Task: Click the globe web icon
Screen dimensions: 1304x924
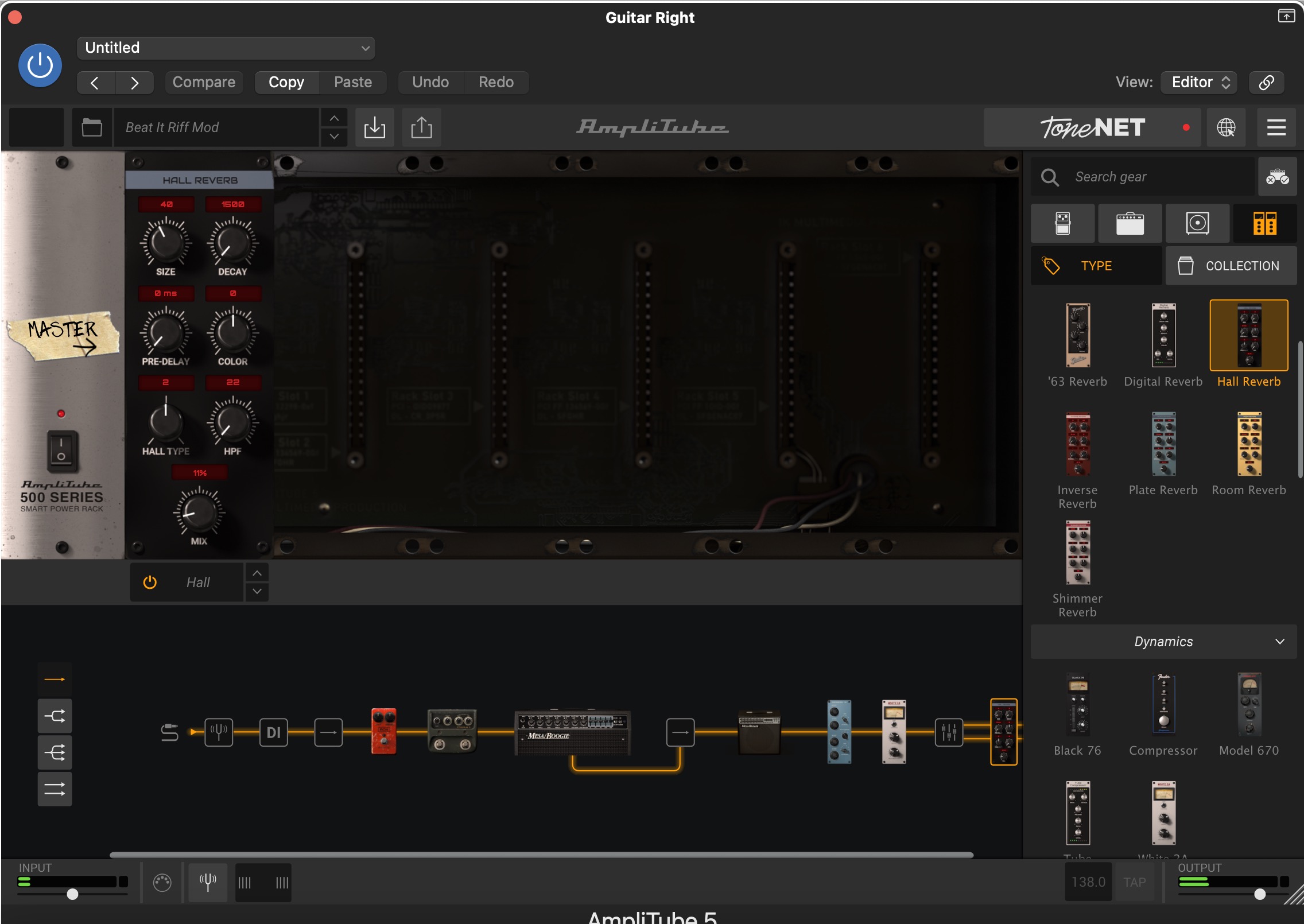Action: coord(1226,127)
